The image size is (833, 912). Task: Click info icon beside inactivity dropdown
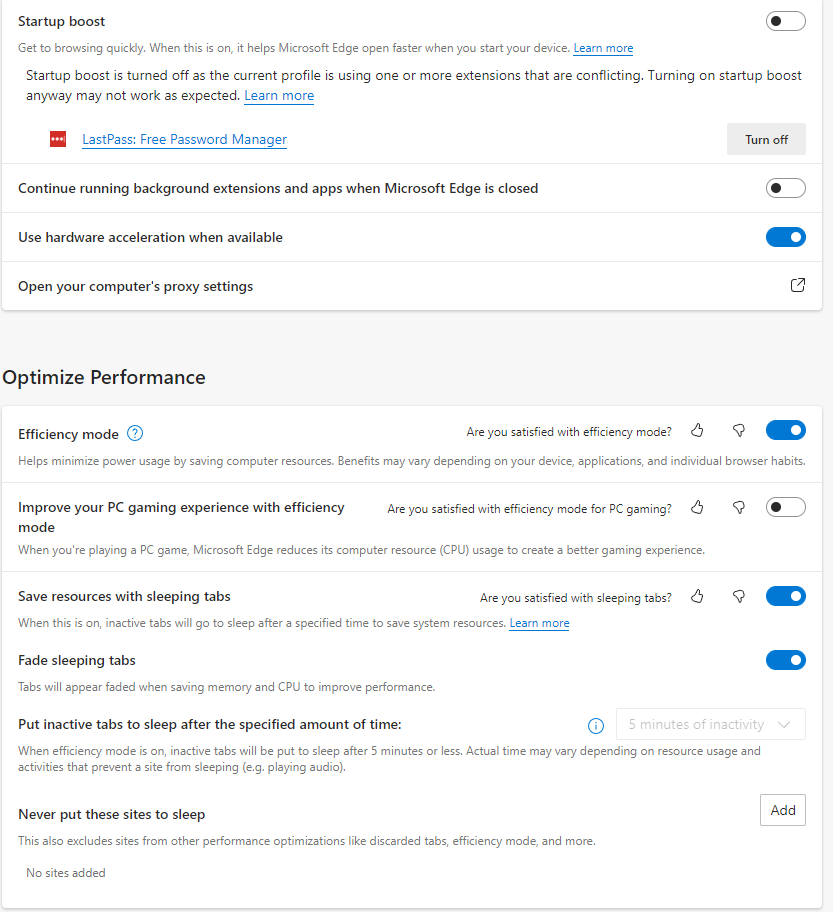pyautogui.click(x=596, y=725)
